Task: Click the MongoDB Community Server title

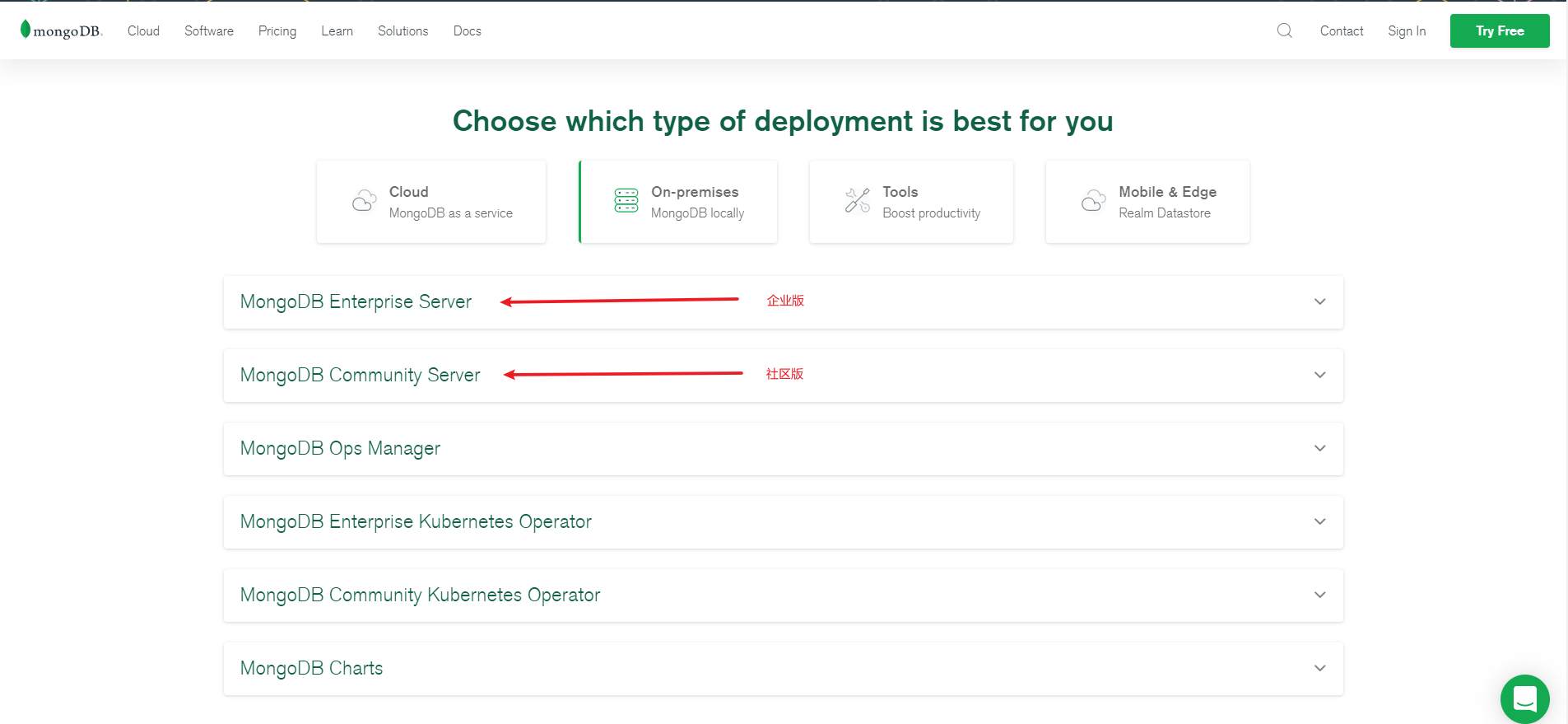Action: tap(360, 375)
